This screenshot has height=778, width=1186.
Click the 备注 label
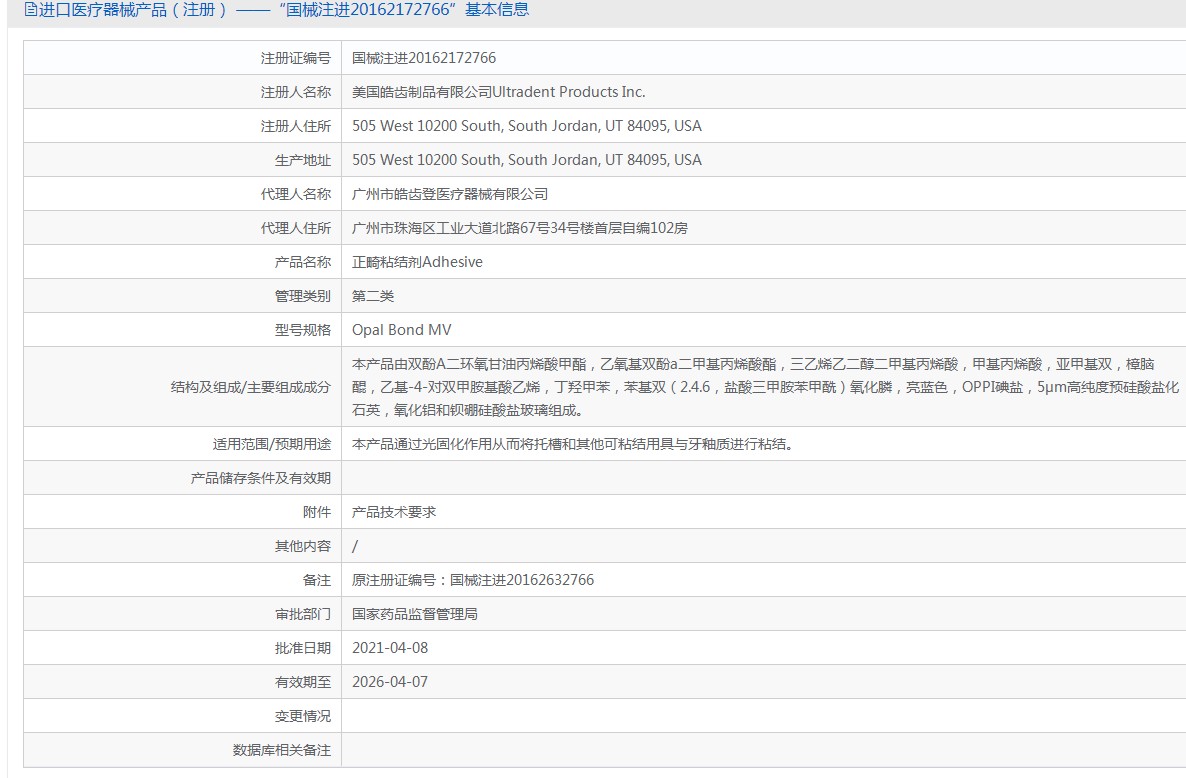[x=317, y=581]
